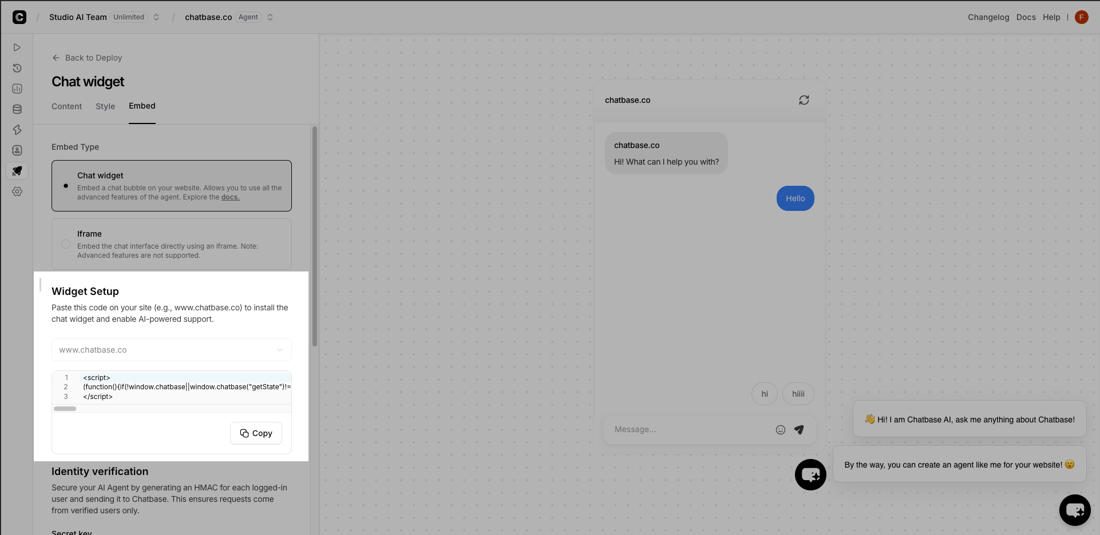Open the Contacts person icon
The image size is (1100, 535).
[x=17, y=150]
